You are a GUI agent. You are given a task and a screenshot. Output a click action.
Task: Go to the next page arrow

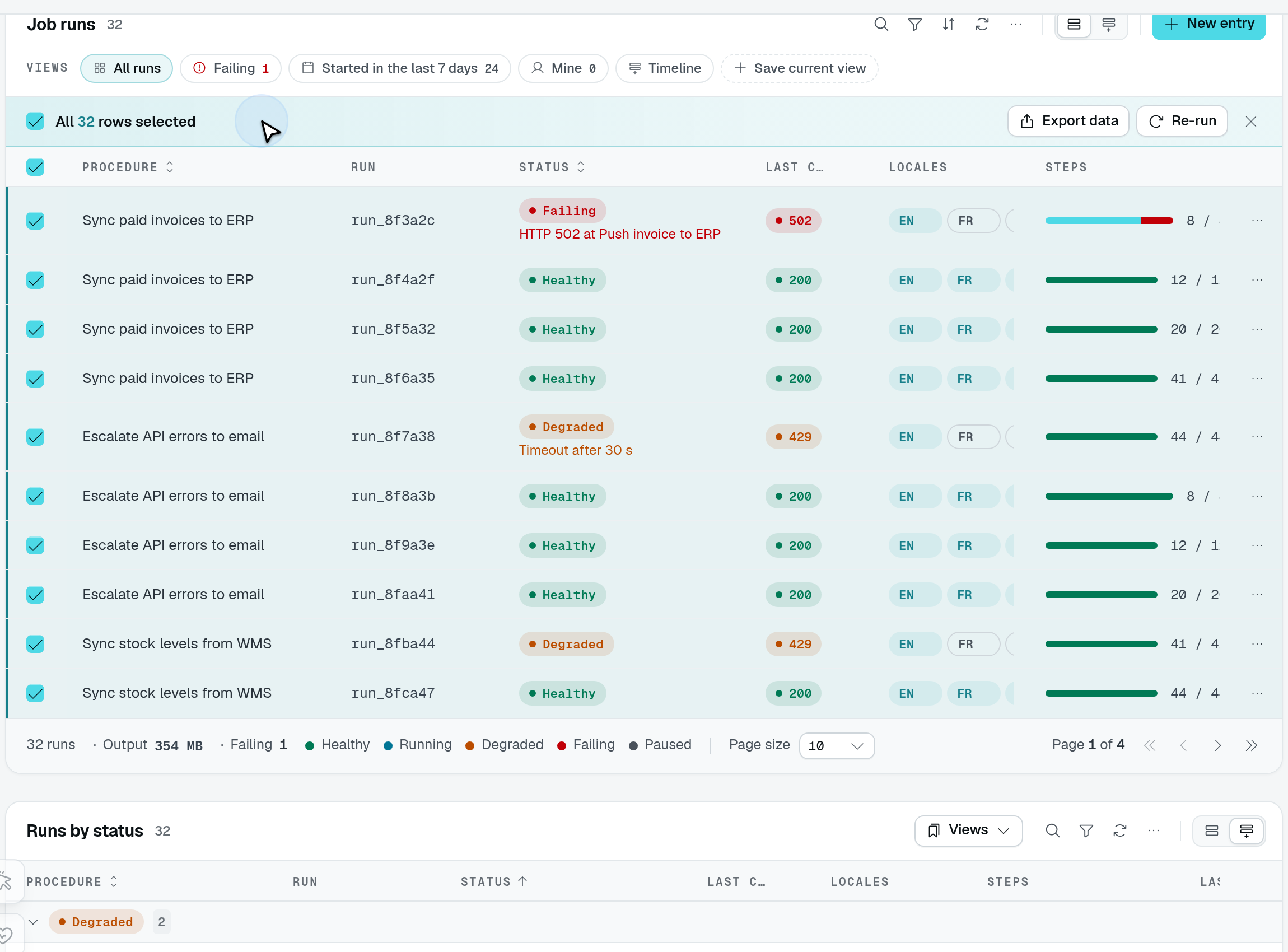pos(1217,745)
